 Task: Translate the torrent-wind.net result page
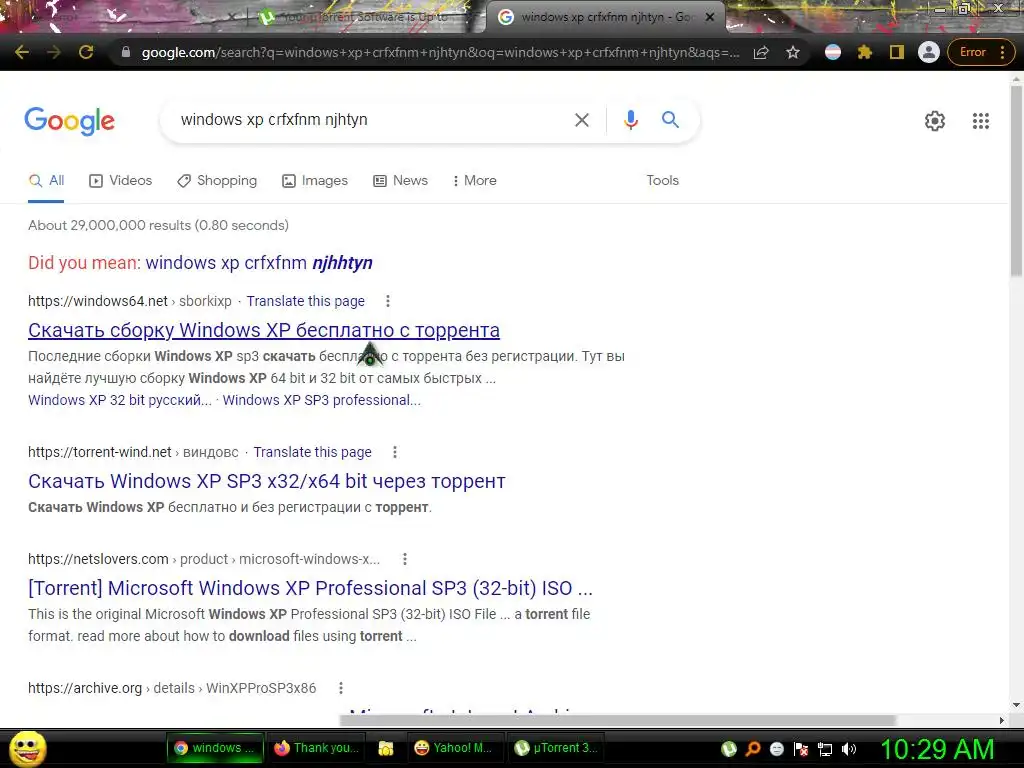click(312, 452)
